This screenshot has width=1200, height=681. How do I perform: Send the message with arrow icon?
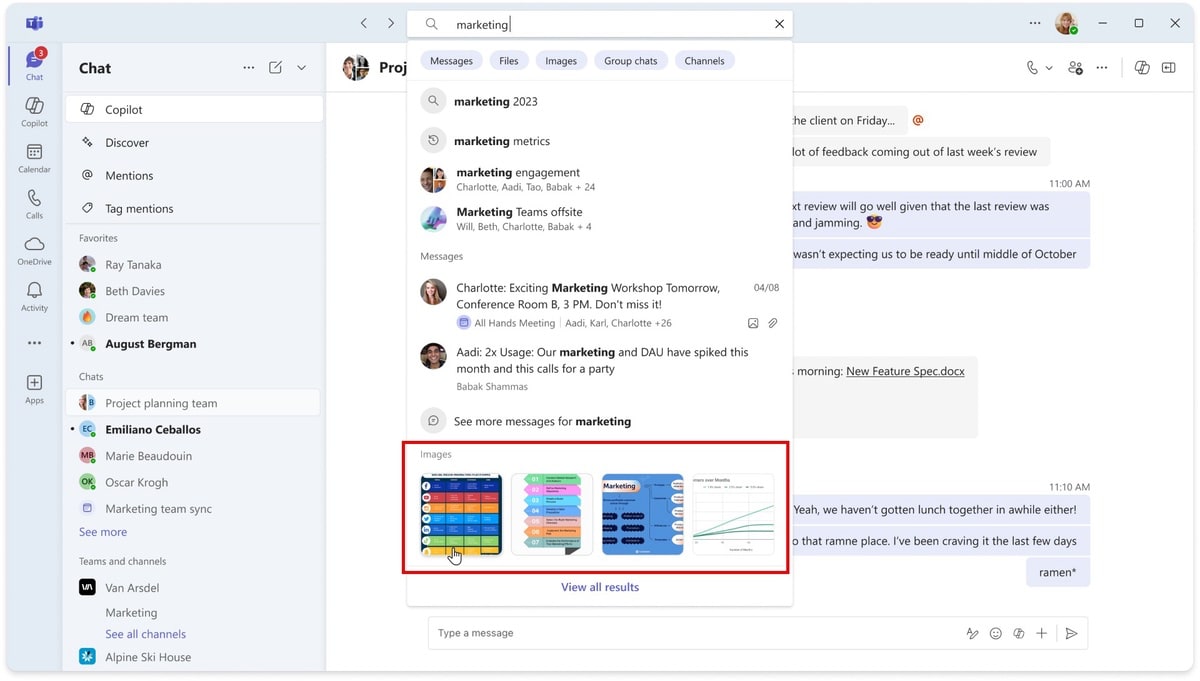tap(1071, 633)
